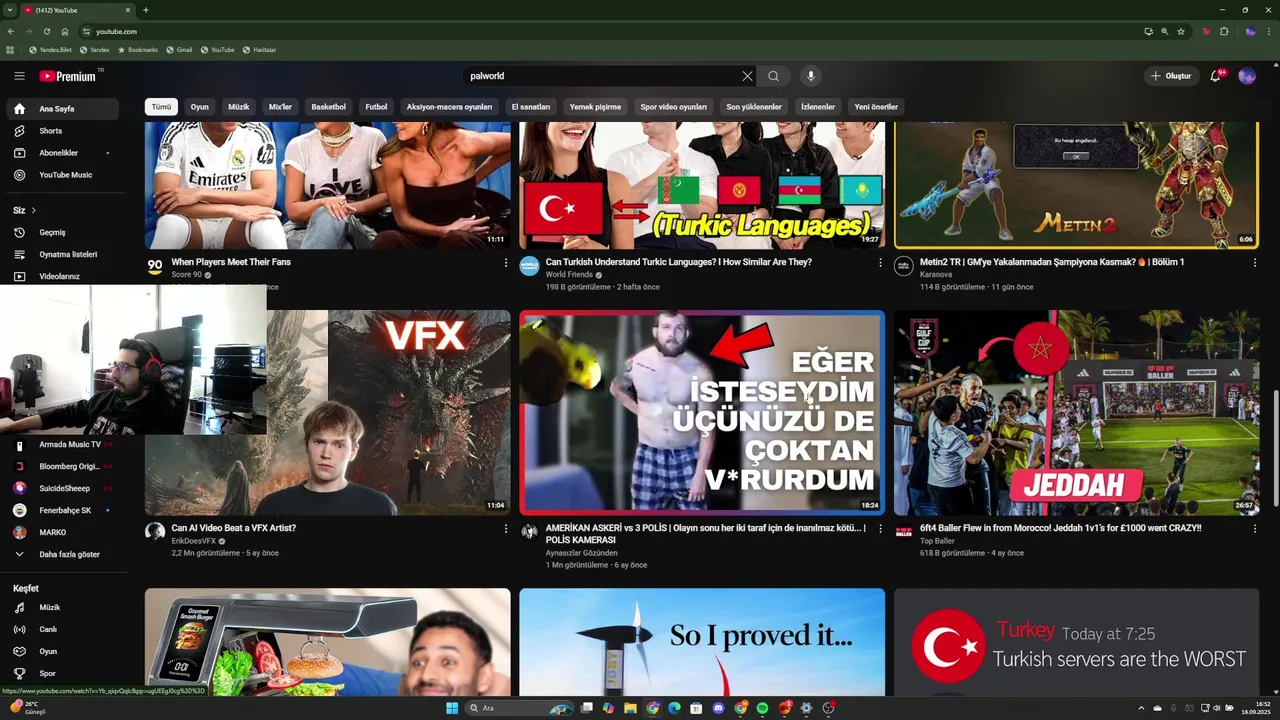Select the Basketbol filter chip
This screenshot has width=1280, height=720.
pyautogui.click(x=328, y=107)
